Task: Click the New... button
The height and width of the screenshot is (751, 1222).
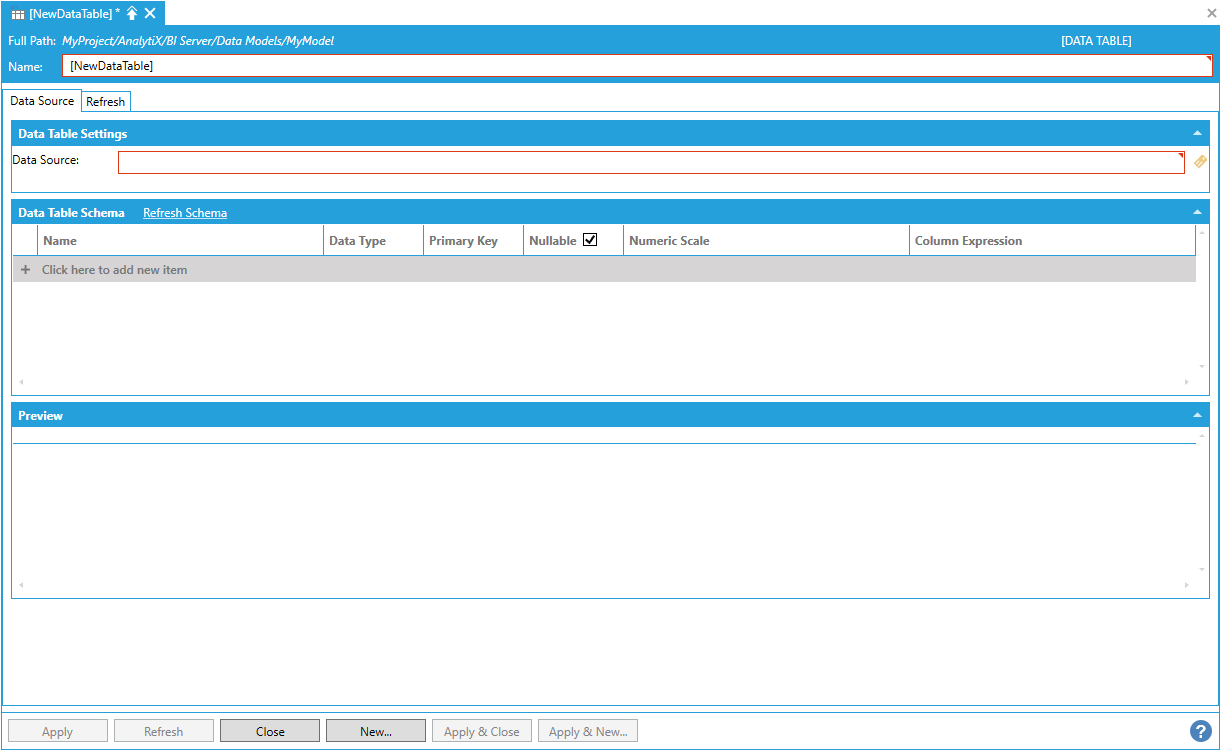Action: [x=376, y=731]
